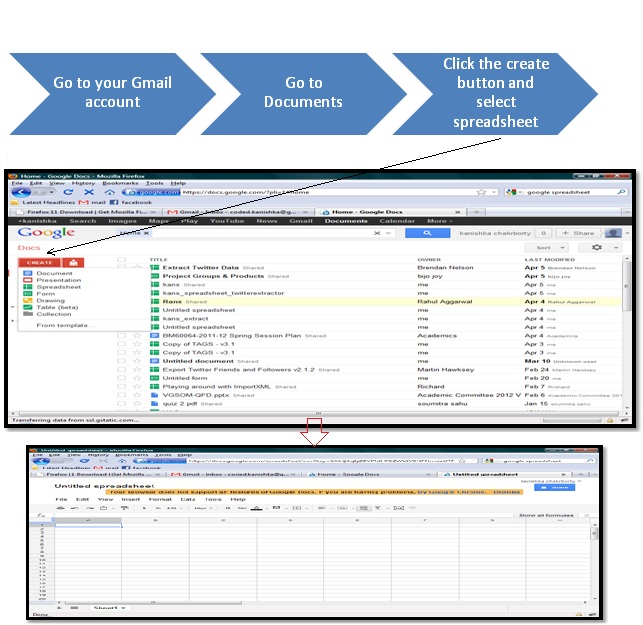Open the Format menu in spreadsheet
This screenshot has width=643, height=625.
coord(160,499)
